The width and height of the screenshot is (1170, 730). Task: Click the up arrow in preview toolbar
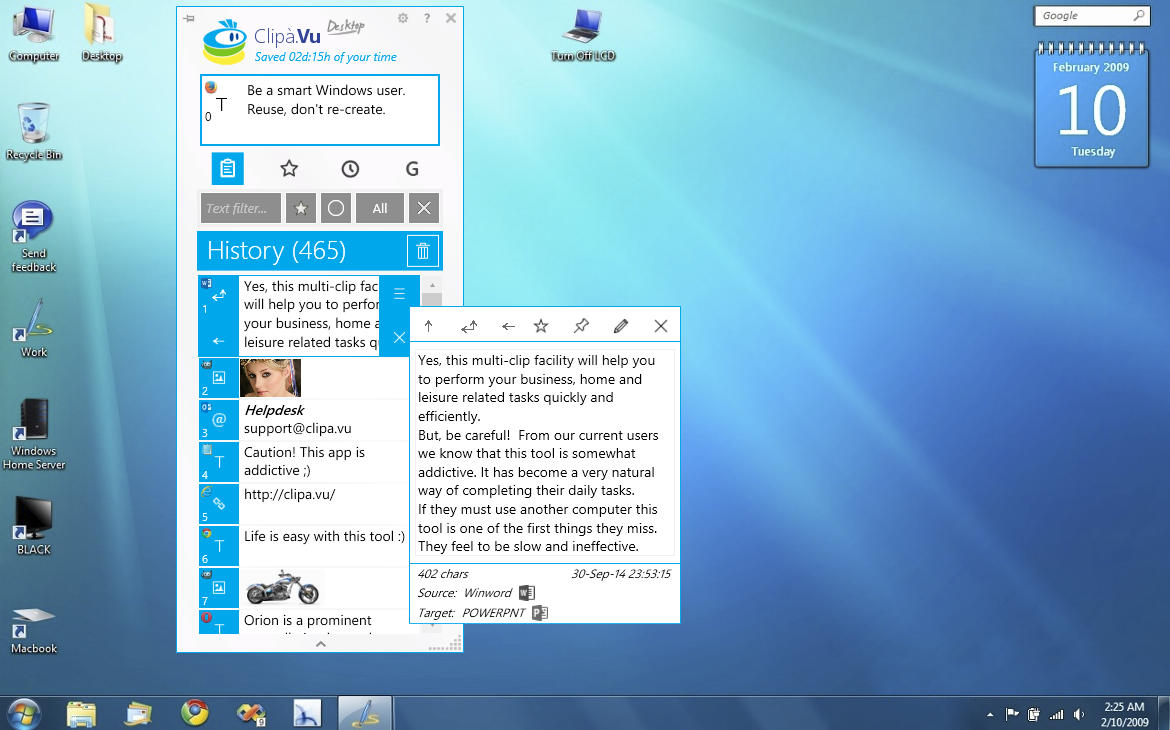click(428, 326)
